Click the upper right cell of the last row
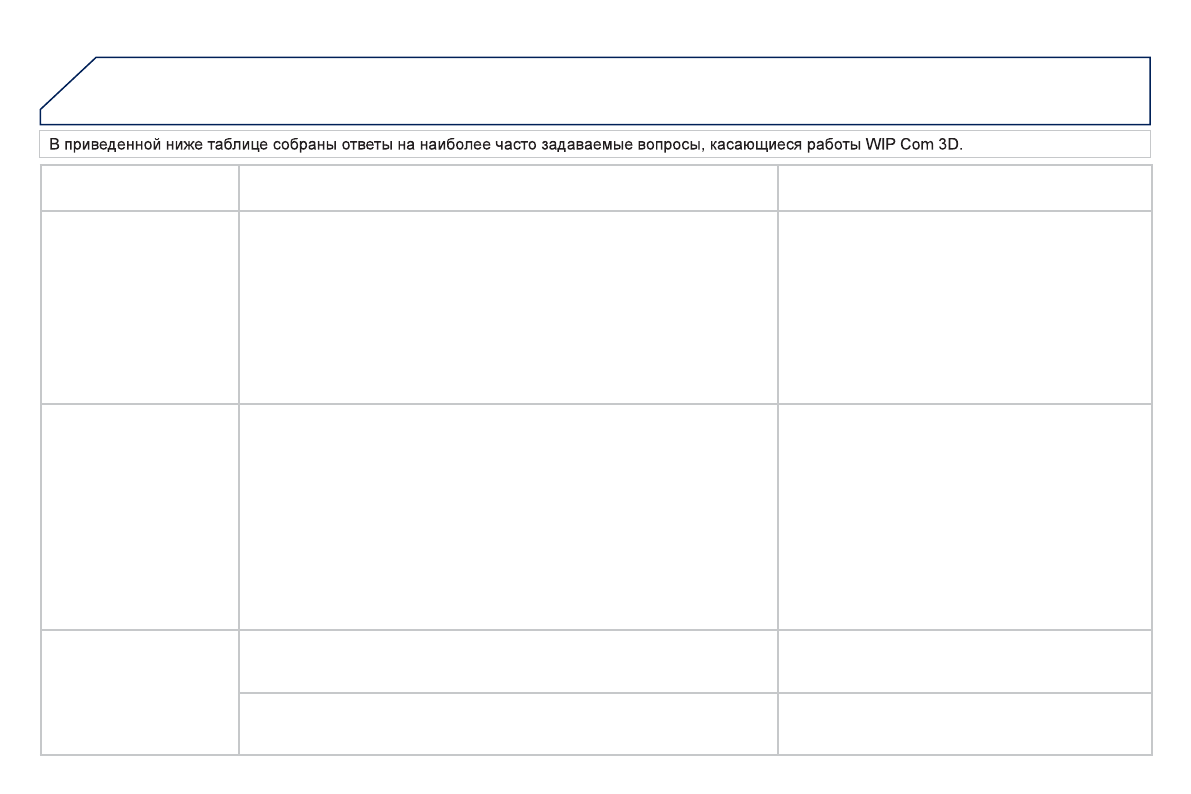The image size is (1191, 794). (964, 661)
